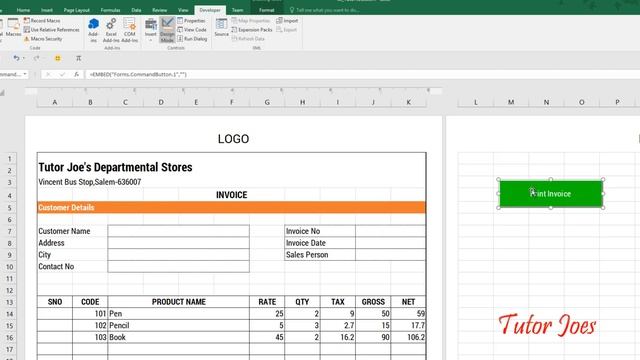
Task: Click the yellow smiley quick access icon
Action: click(x=58, y=58)
